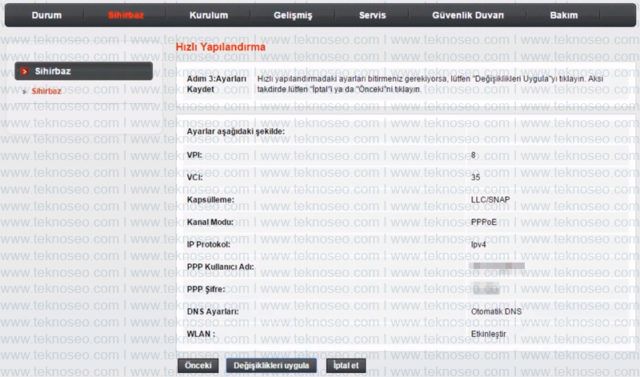Cancel the wizard with İptal et
The image size is (640, 377).
click(346, 366)
